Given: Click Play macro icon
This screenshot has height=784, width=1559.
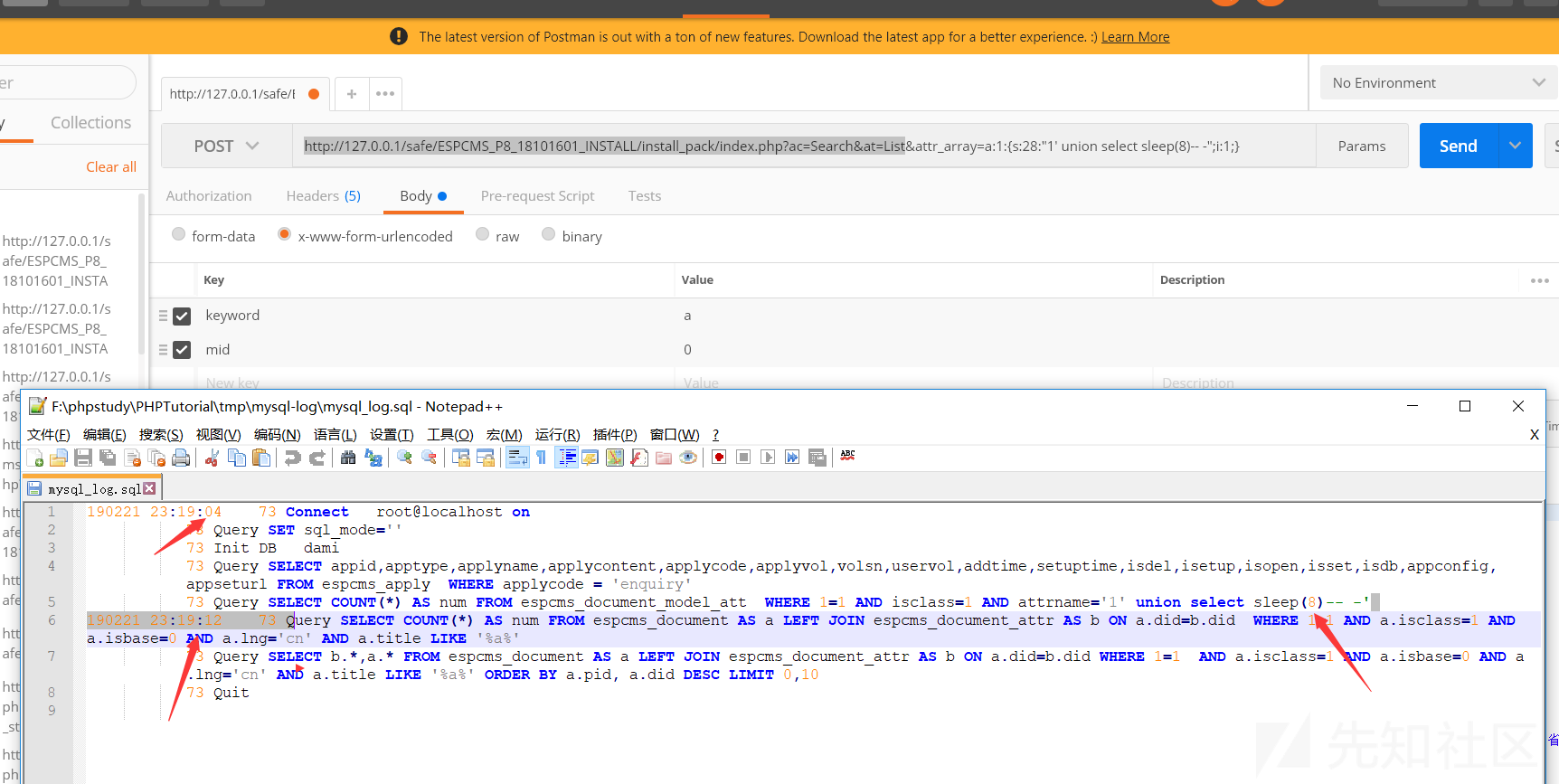Looking at the screenshot, I should tap(768, 458).
